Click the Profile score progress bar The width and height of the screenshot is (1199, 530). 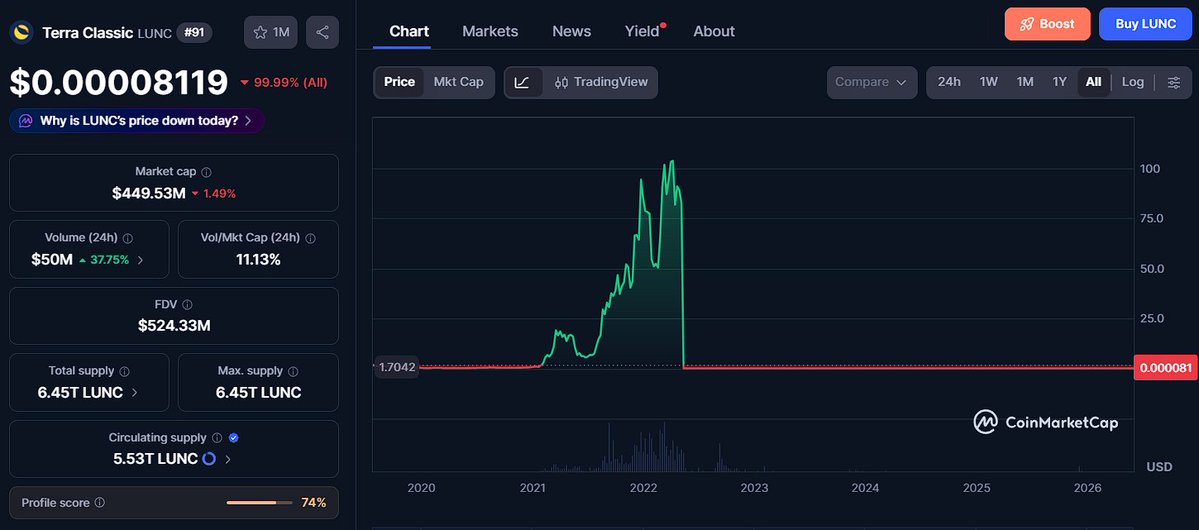(x=259, y=503)
